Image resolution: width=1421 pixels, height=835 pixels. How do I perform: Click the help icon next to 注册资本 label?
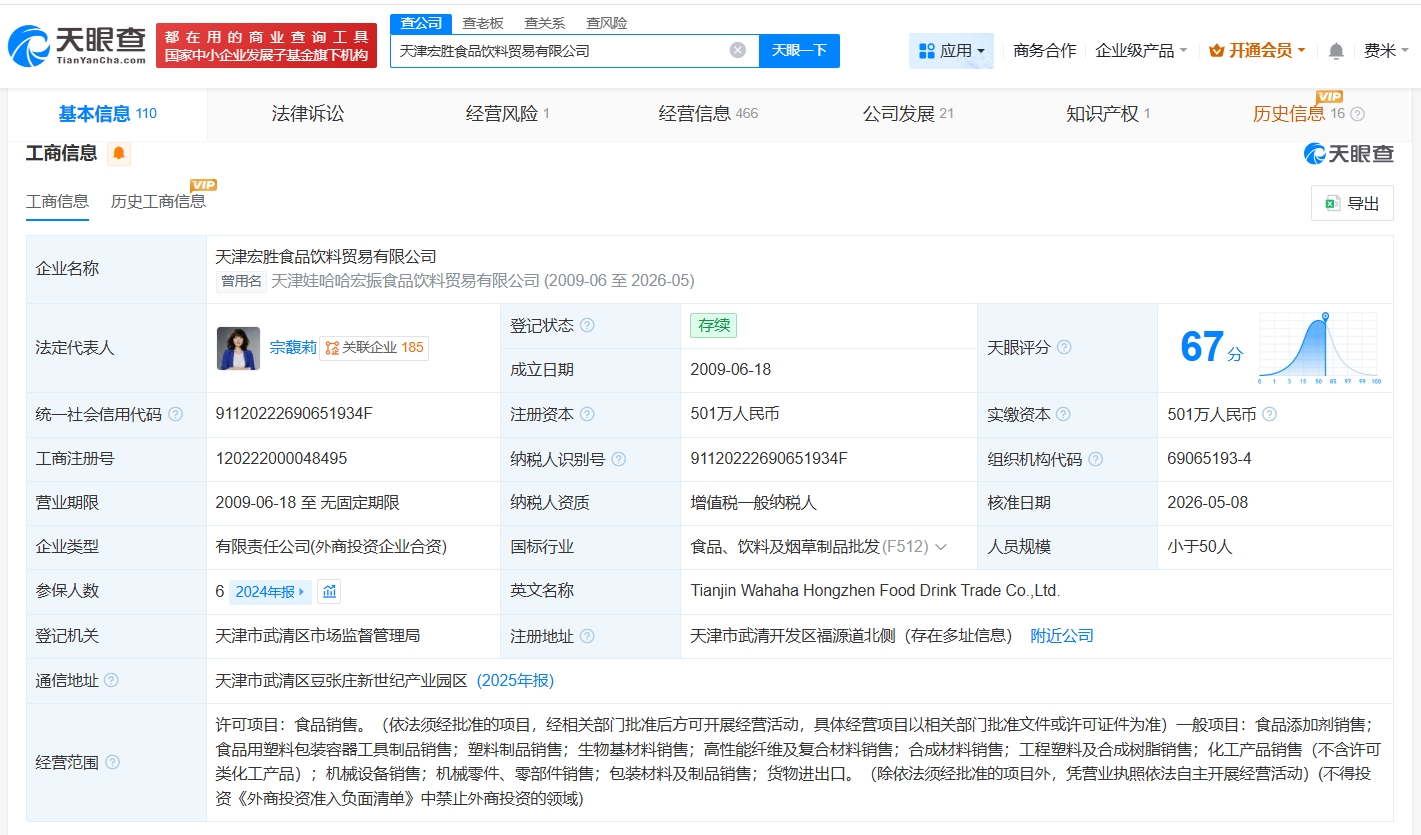pyautogui.click(x=587, y=414)
